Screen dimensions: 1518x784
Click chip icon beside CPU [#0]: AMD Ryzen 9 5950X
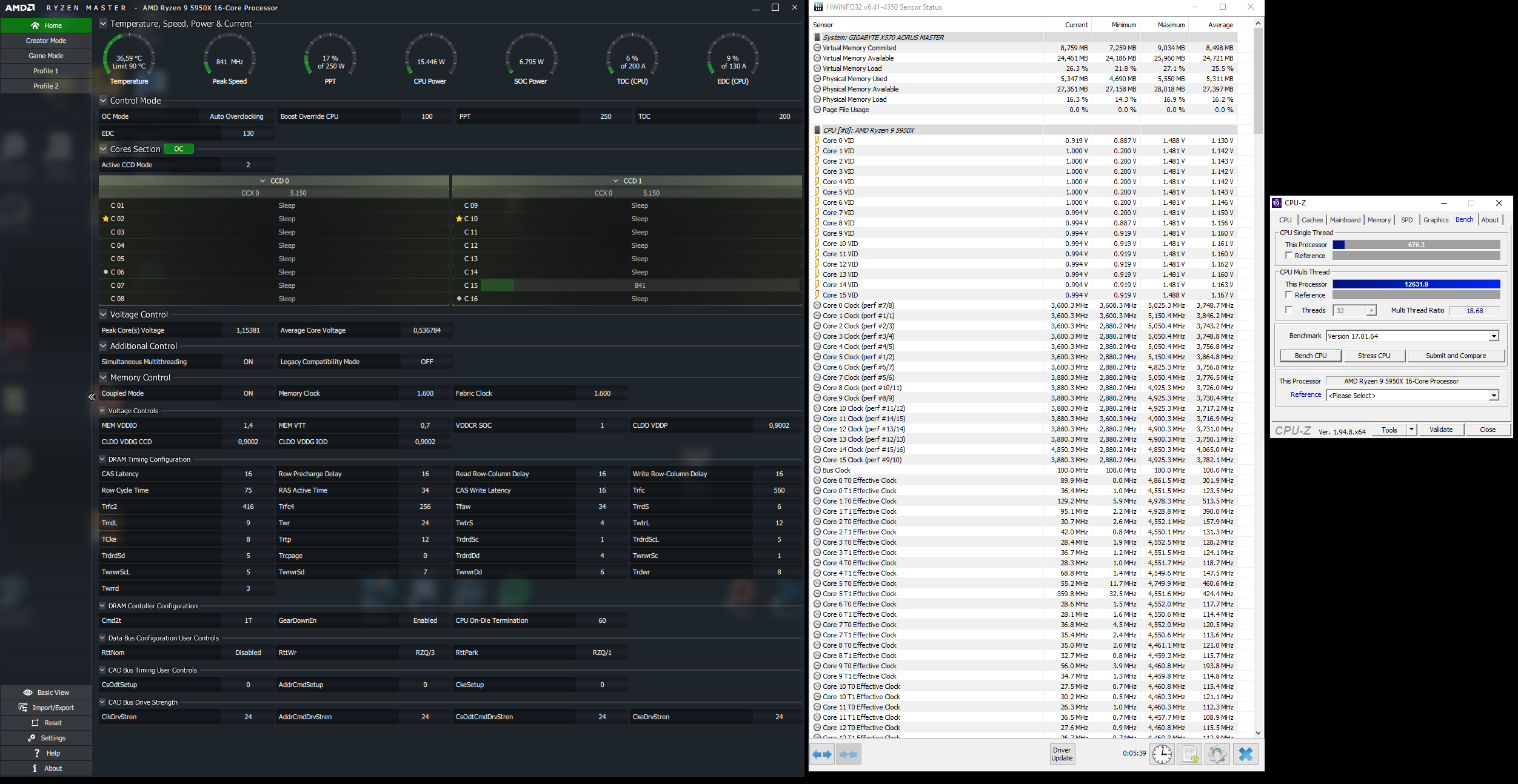tap(817, 130)
